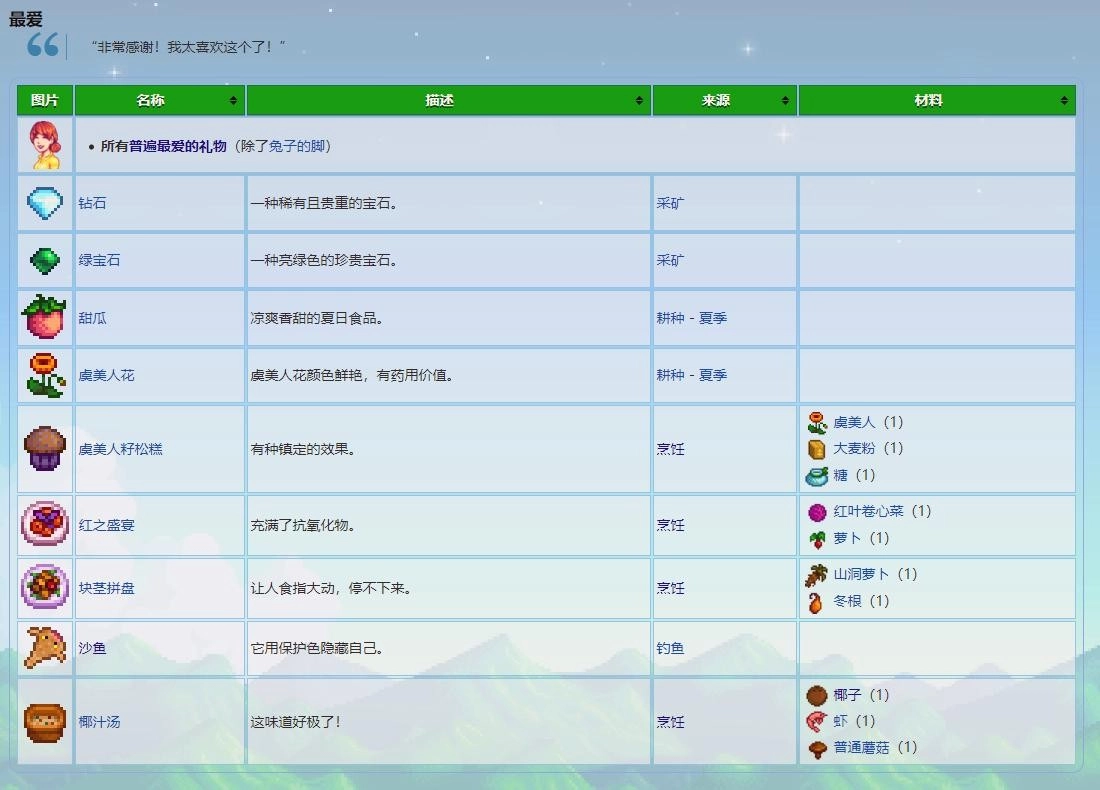Click the Roots Platter dish icon
Viewport: 1100px width, 790px height.
tap(45, 588)
